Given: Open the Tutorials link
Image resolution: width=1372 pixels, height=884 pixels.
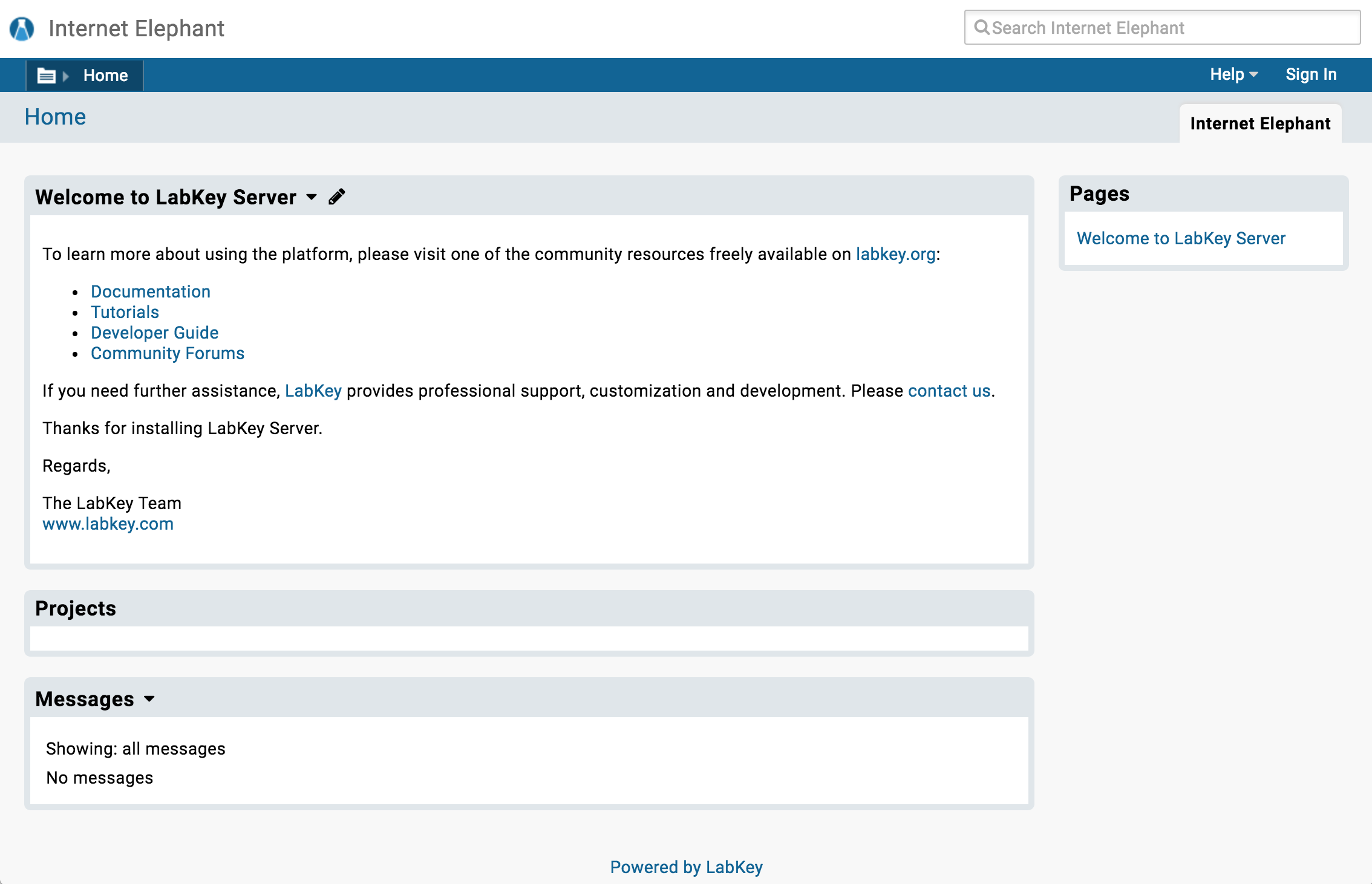Looking at the screenshot, I should coord(125,312).
